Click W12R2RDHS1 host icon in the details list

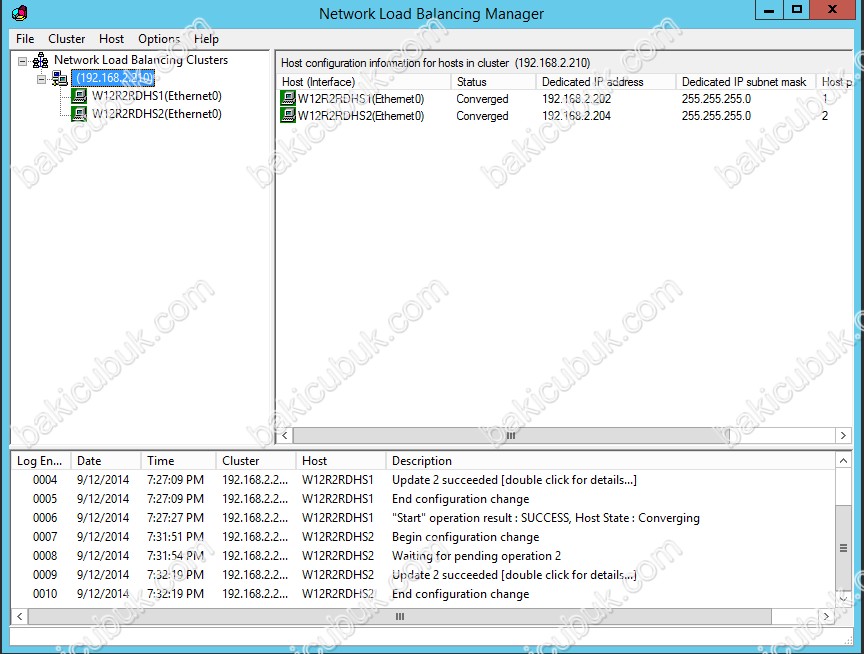(288, 99)
